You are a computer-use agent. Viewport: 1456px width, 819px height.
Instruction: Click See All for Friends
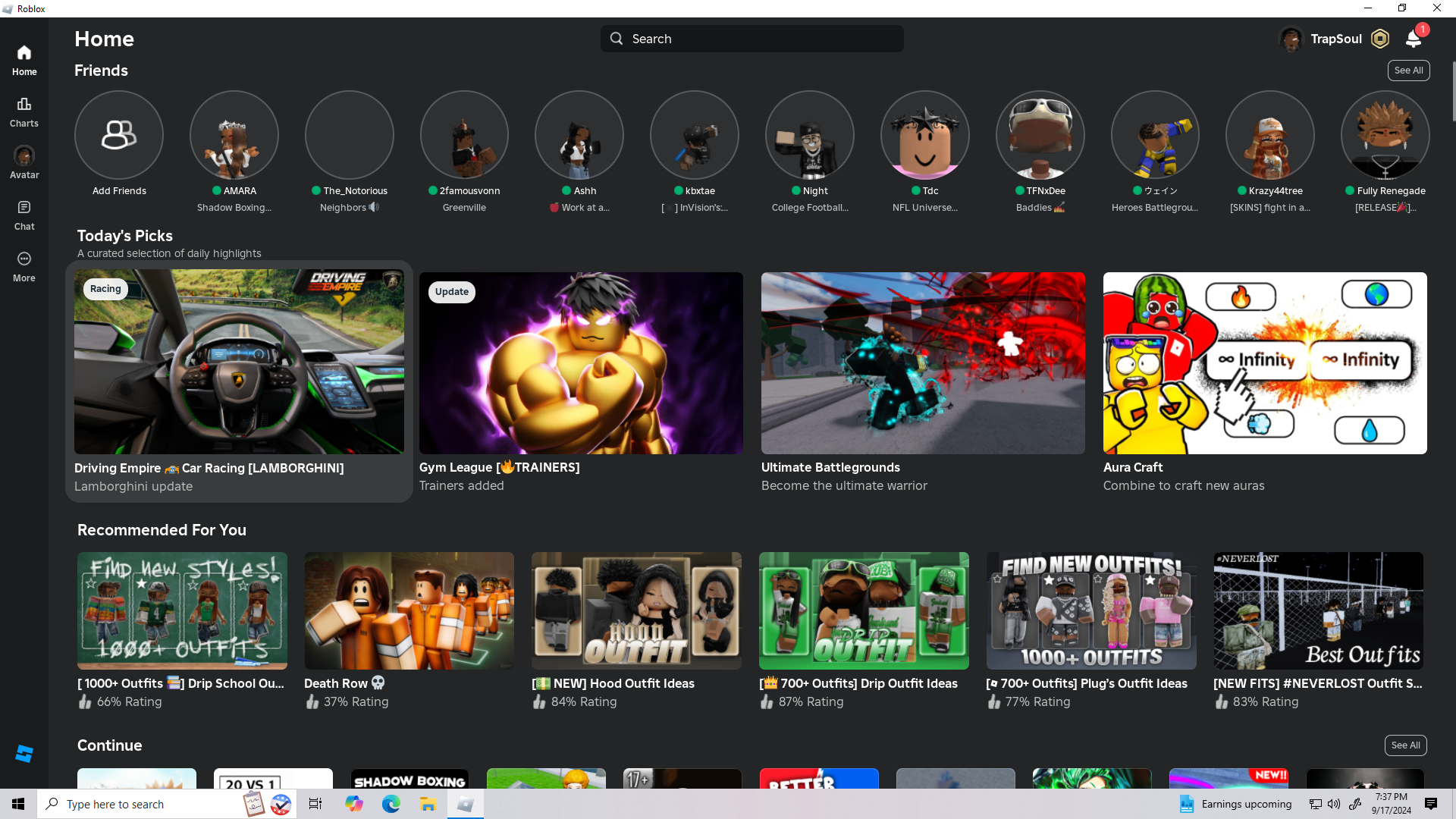point(1408,71)
